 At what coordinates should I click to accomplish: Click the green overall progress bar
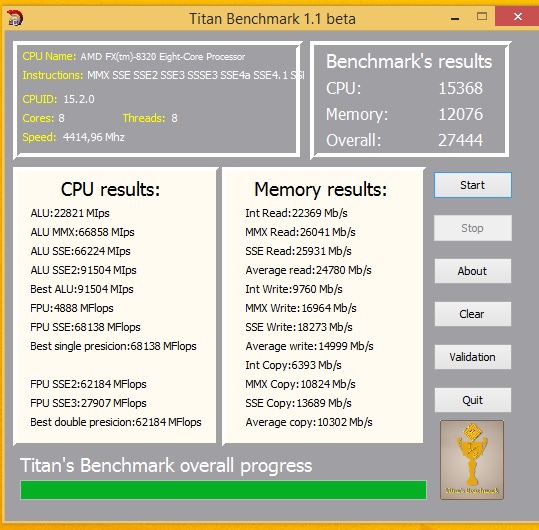(x=223, y=490)
